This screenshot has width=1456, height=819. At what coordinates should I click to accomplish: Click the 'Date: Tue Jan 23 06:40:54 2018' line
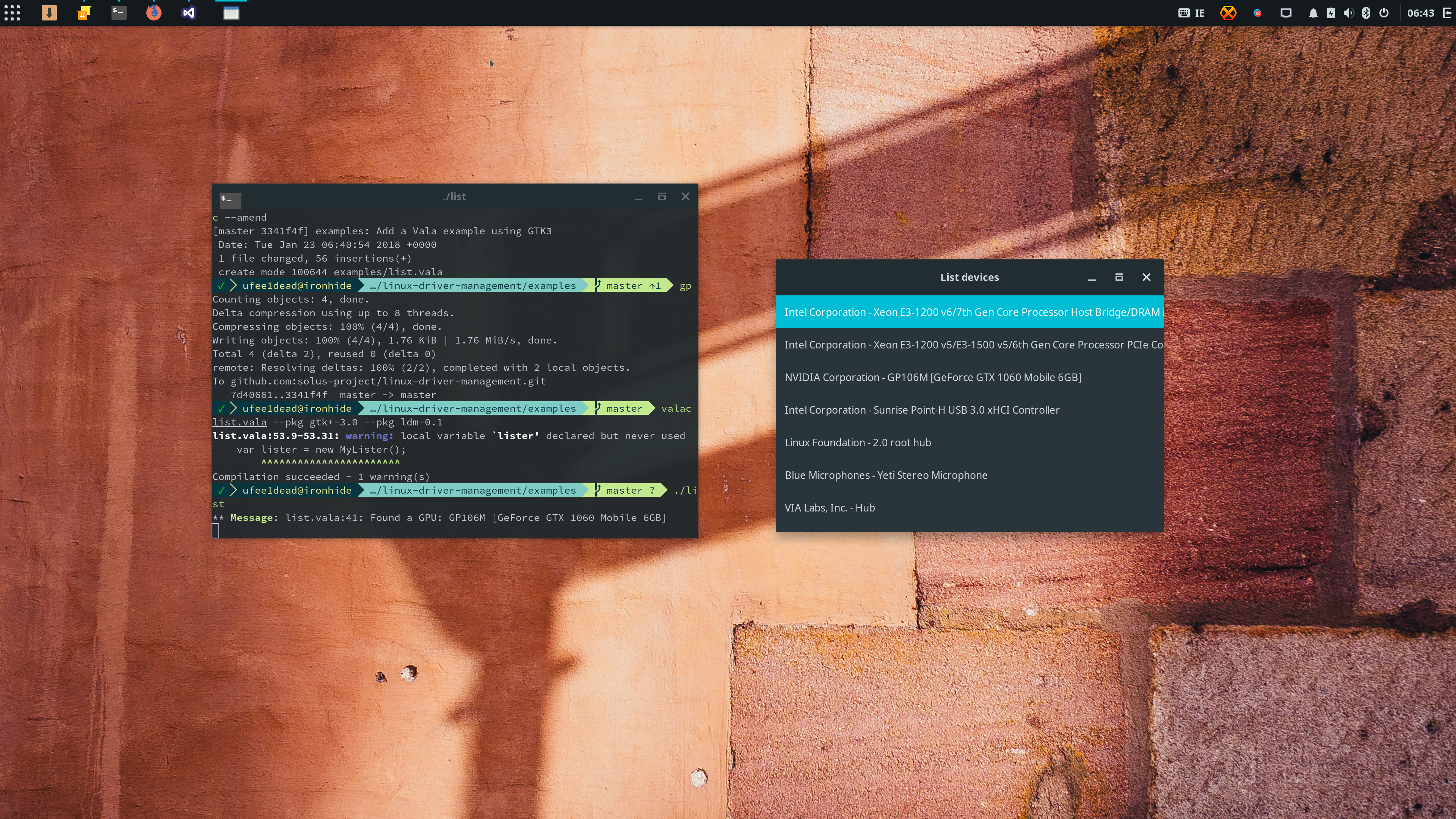327,245
